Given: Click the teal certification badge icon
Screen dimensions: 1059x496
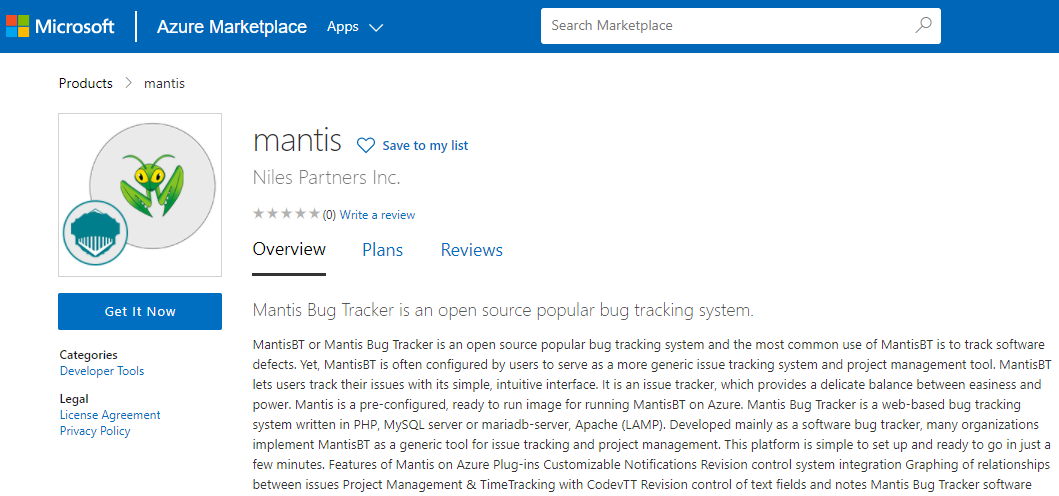Looking at the screenshot, I should click(x=96, y=233).
